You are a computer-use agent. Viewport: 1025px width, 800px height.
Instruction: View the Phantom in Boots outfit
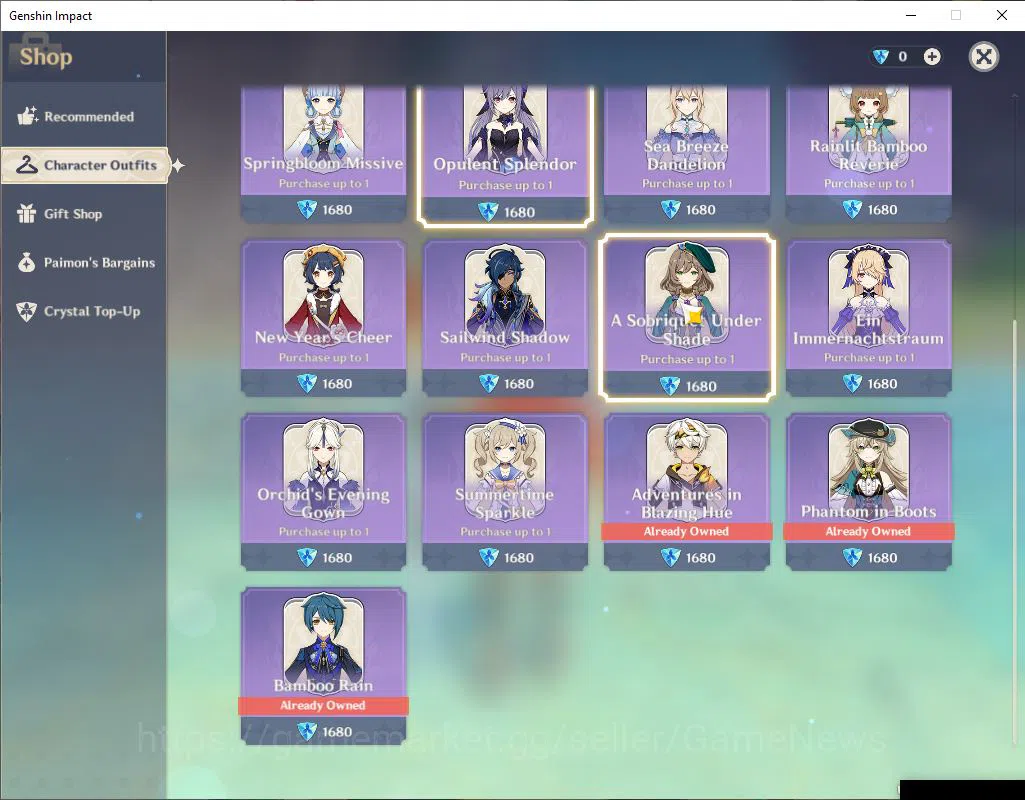[868, 492]
